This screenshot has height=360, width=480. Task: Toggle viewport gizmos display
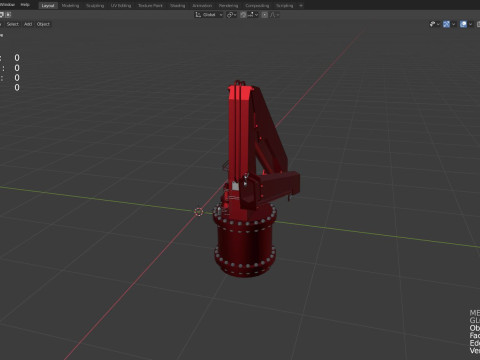446,24
